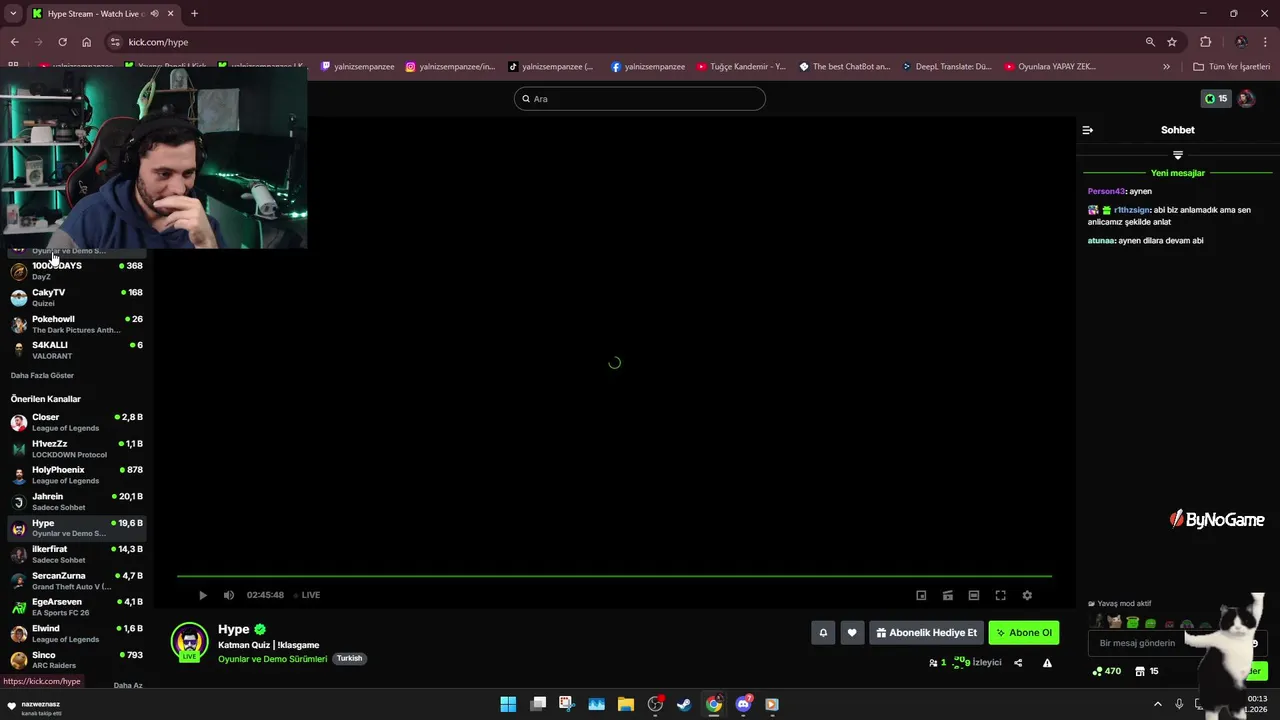Open the HolyPhoenix channel in sidebar
Screen dimensions: 1280x720
pyautogui.click(x=77, y=475)
